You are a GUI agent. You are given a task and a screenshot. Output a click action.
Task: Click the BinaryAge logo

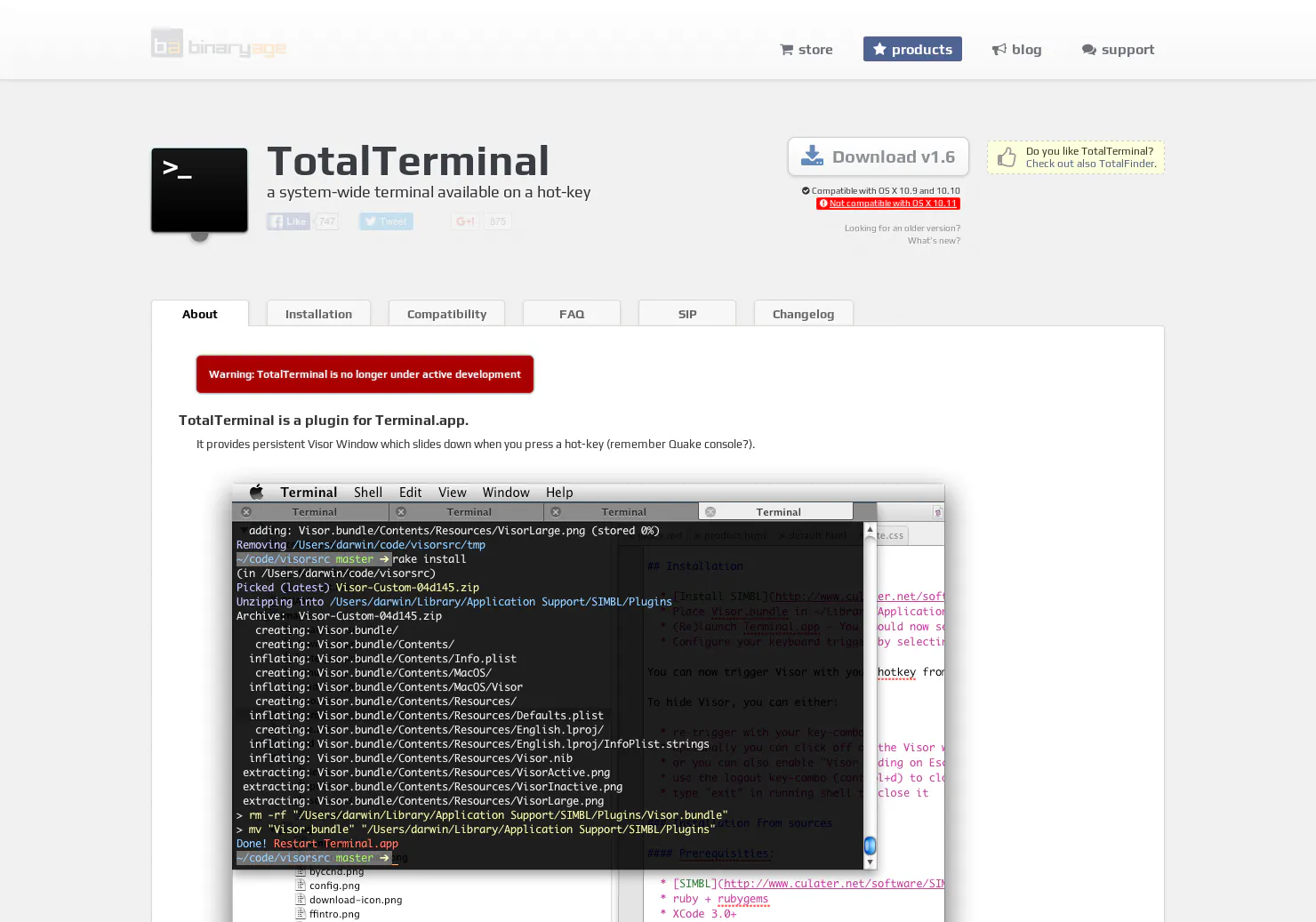tap(219, 44)
